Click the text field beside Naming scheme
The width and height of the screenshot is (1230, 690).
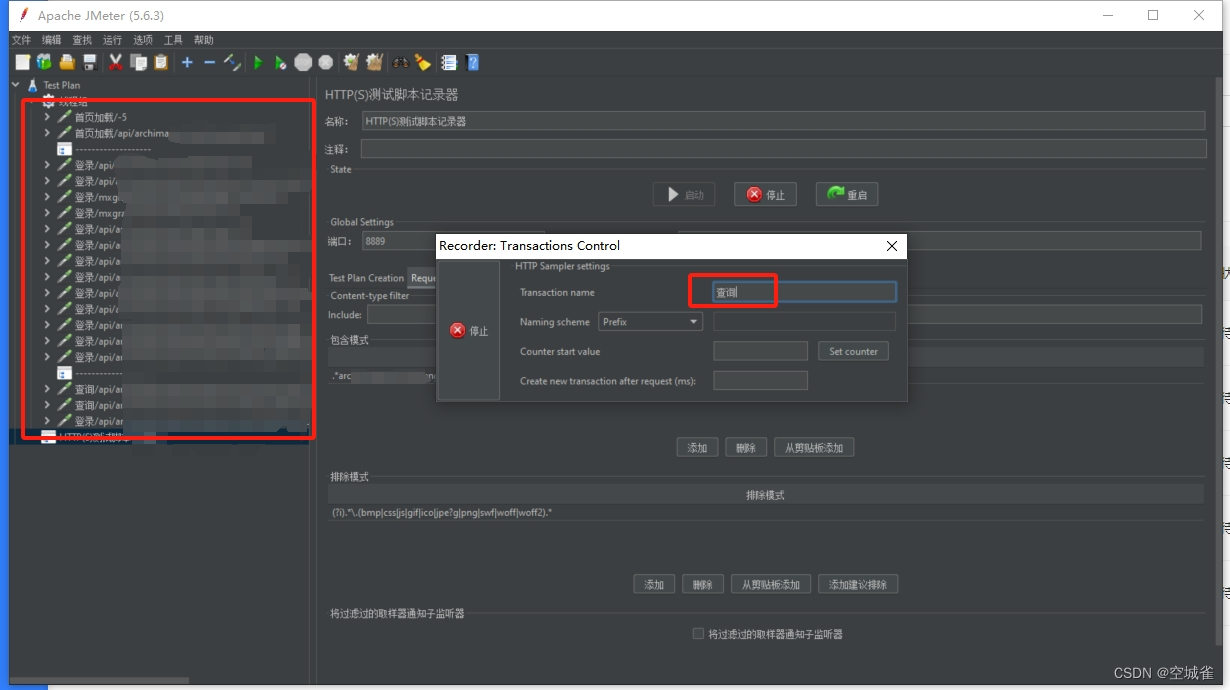pyautogui.click(x=804, y=322)
